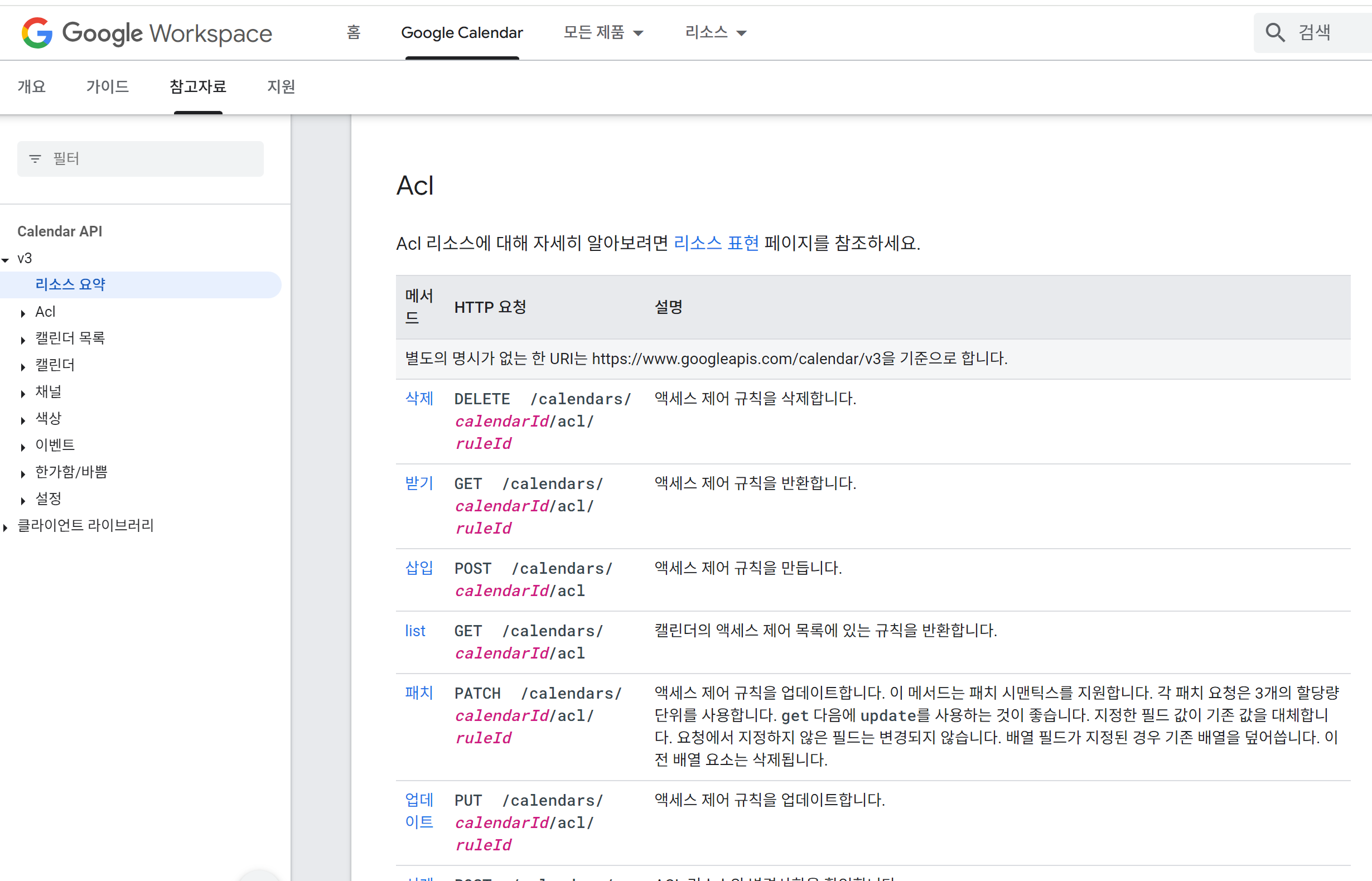Click the 메서드 column header
The height and width of the screenshot is (881, 1372).
pos(419,307)
